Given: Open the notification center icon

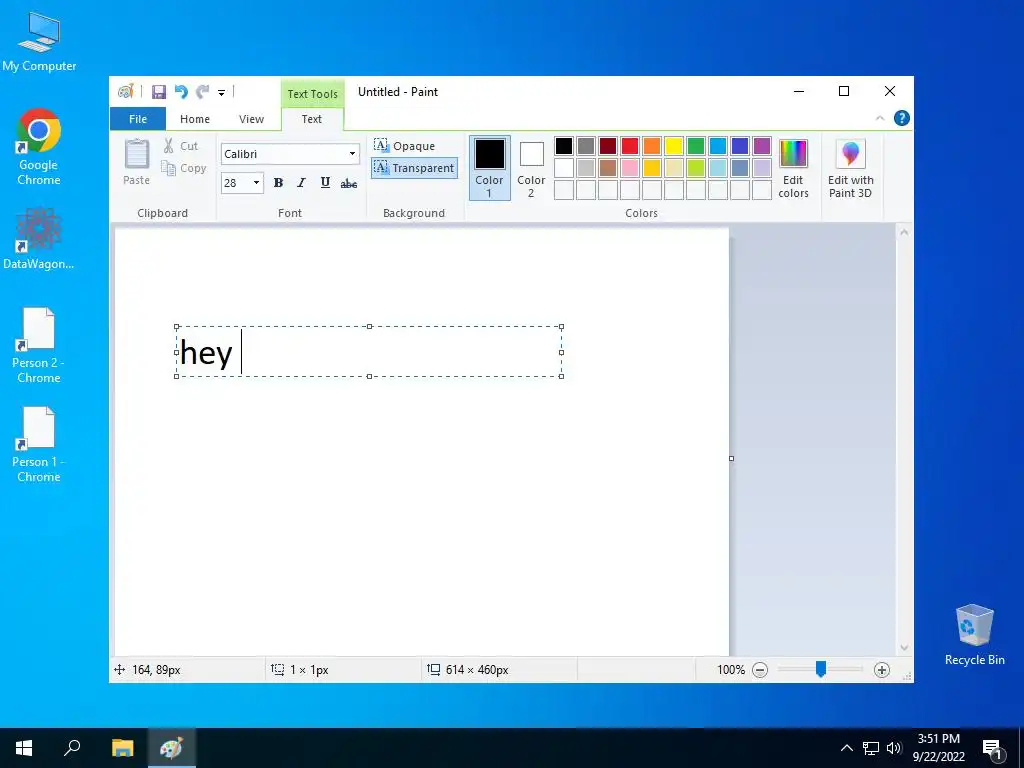Looking at the screenshot, I should pos(993,749).
